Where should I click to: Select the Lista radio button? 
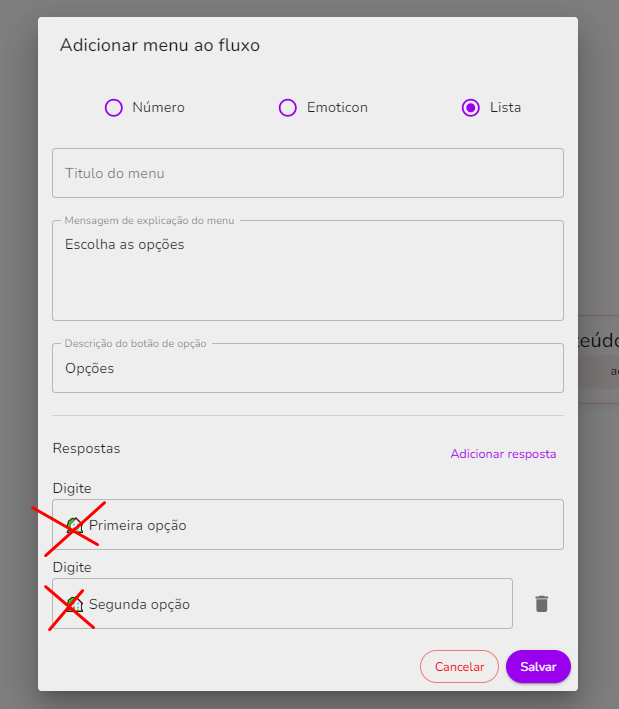click(471, 108)
